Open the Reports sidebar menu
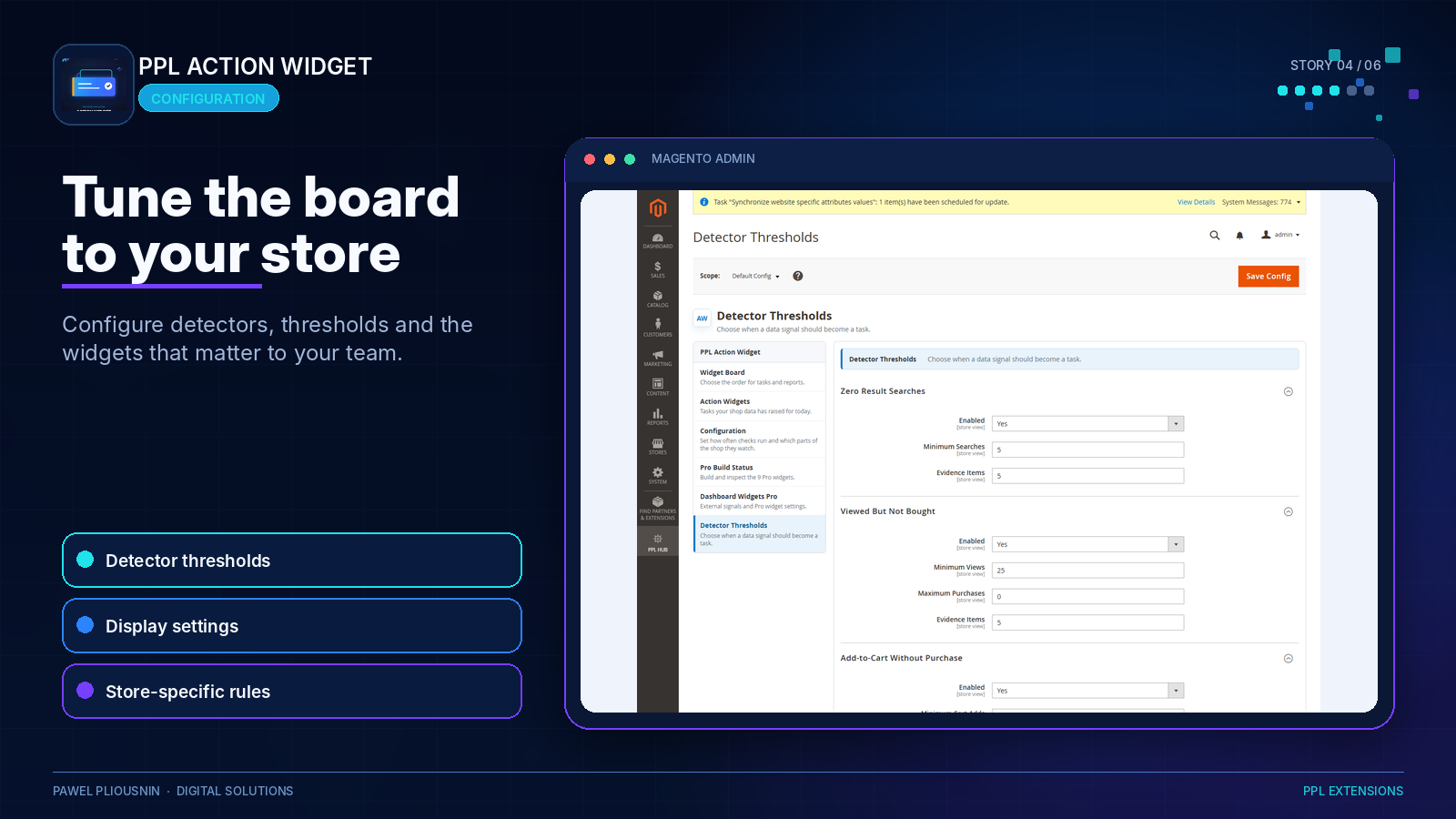The width and height of the screenshot is (1456, 819). click(658, 417)
